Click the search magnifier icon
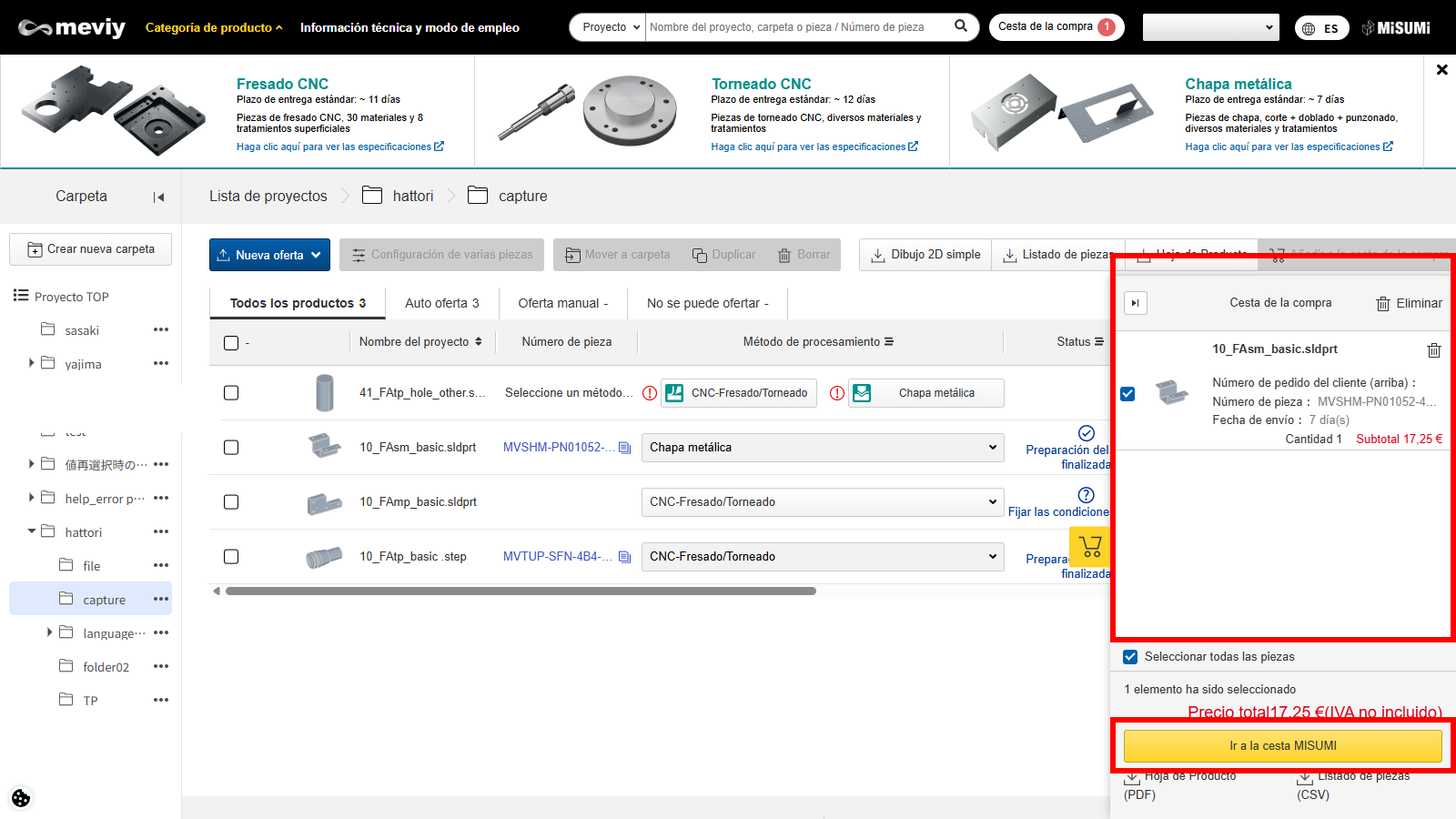The width and height of the screenshot is (1456, 819). [960, 26]
